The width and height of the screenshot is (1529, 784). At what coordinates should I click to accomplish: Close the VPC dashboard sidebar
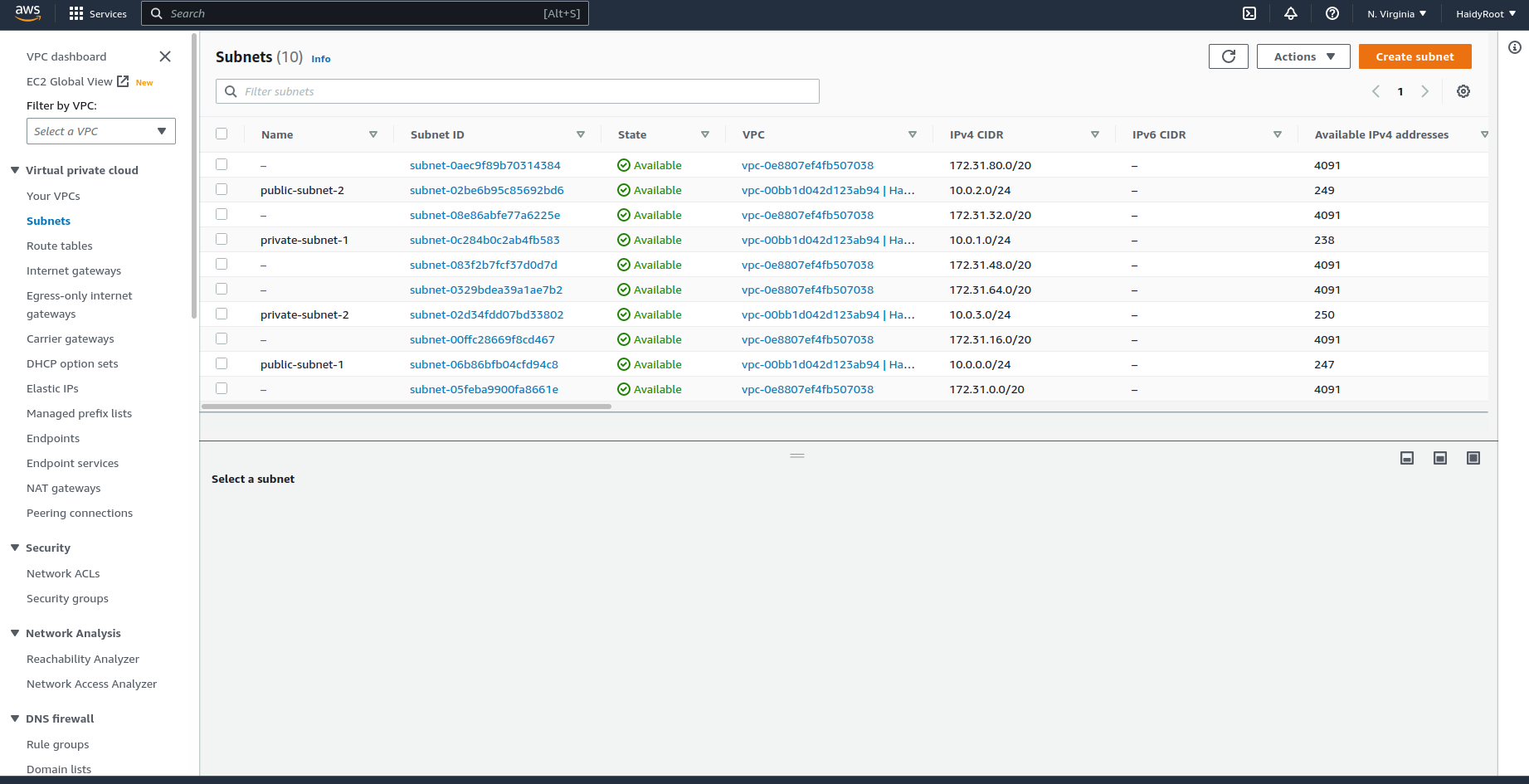tap(164, 56)
